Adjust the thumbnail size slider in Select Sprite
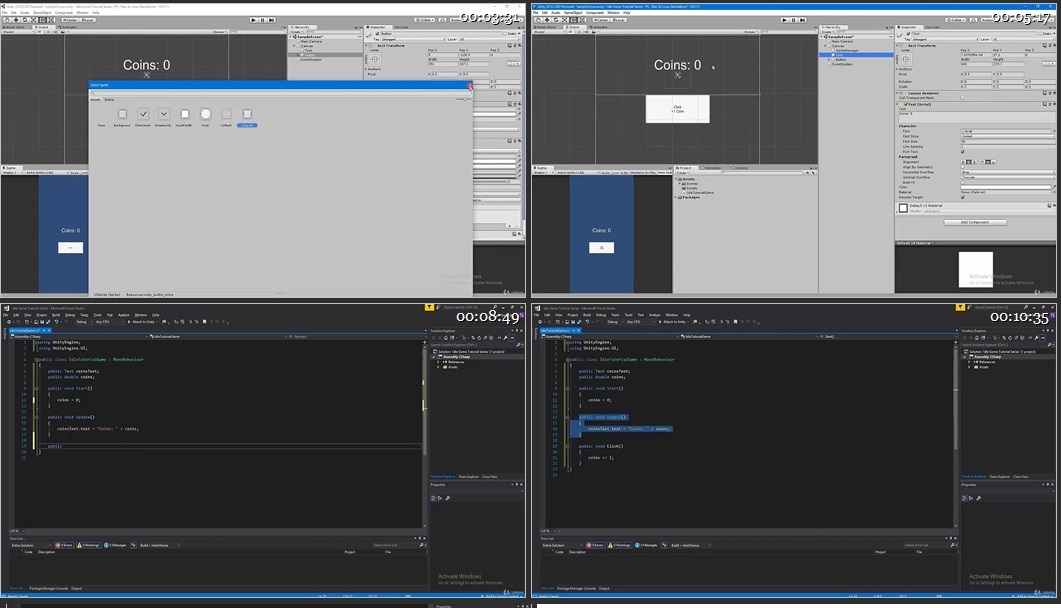Screen dimensions: 1061x608 click(466, 99)
